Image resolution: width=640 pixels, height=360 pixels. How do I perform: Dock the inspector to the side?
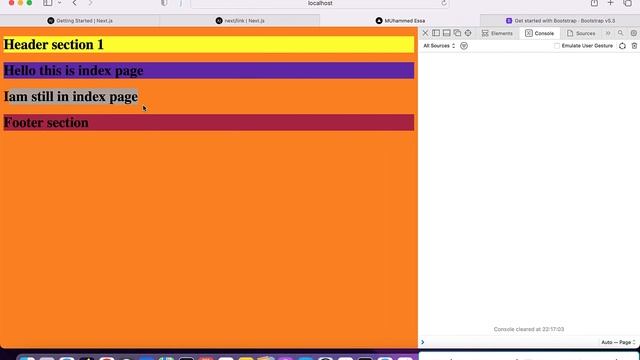[x=436, y=33]
